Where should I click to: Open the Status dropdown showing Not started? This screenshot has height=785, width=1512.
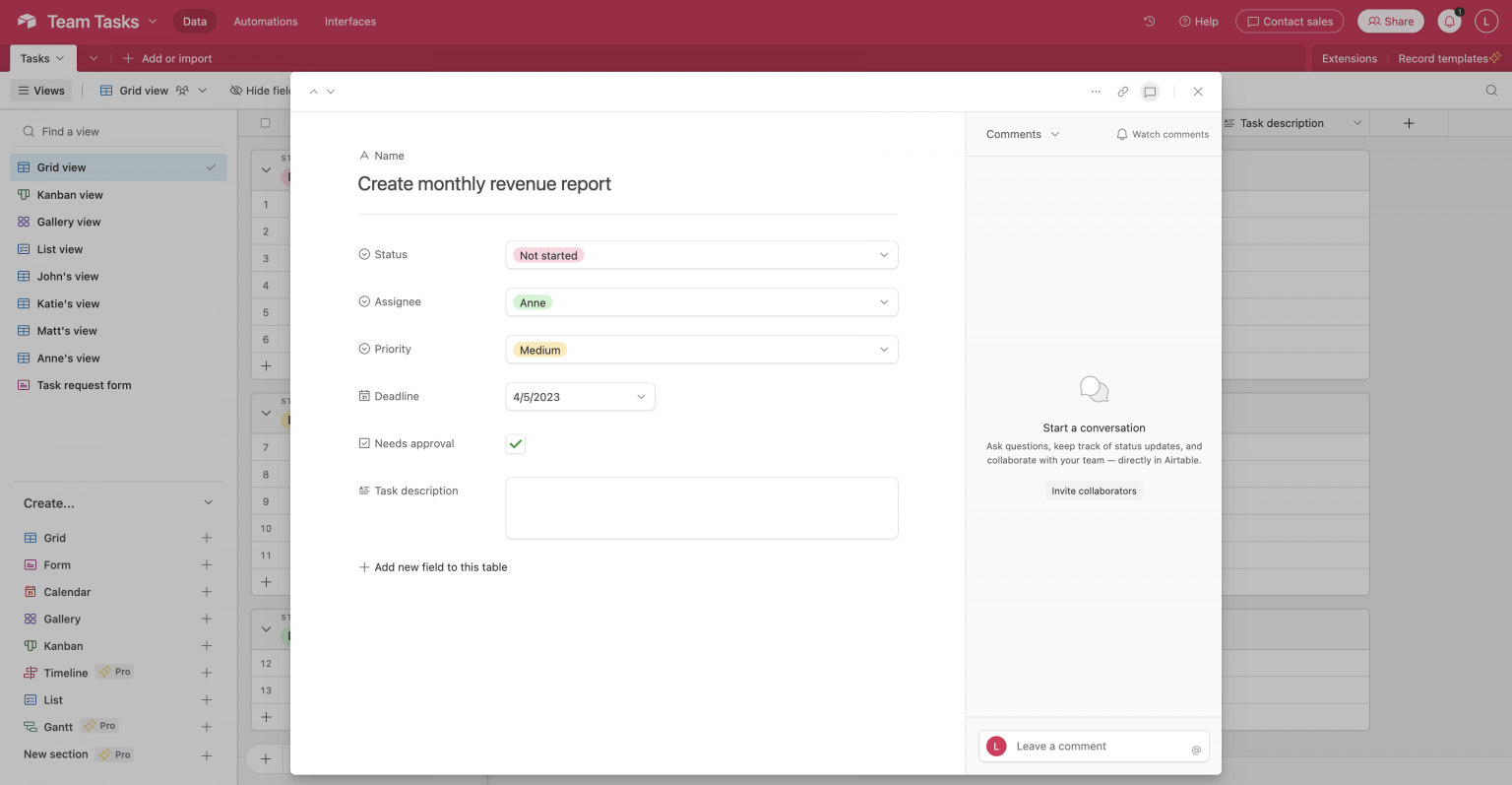coord(701,254)
